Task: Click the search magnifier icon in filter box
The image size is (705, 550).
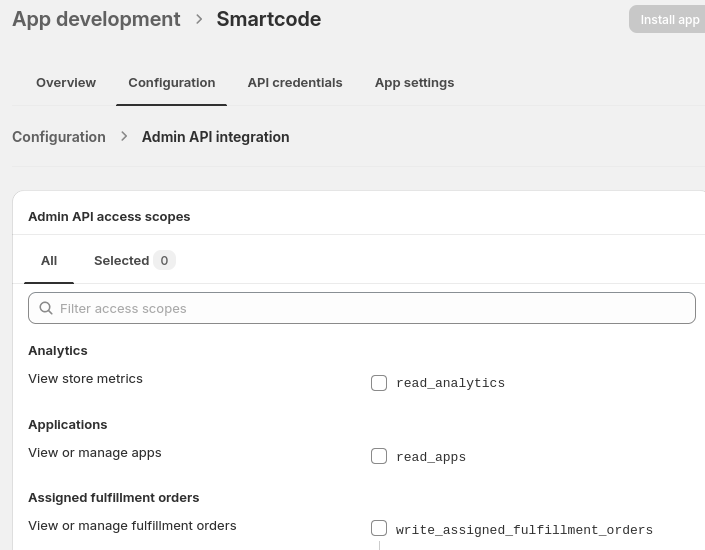Action: [46, 308]
